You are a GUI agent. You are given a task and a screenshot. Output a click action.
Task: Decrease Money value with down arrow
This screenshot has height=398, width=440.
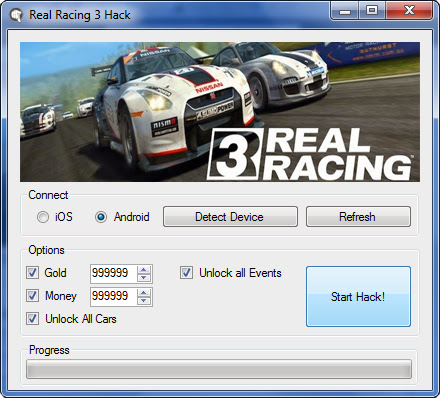coord(144,300)
